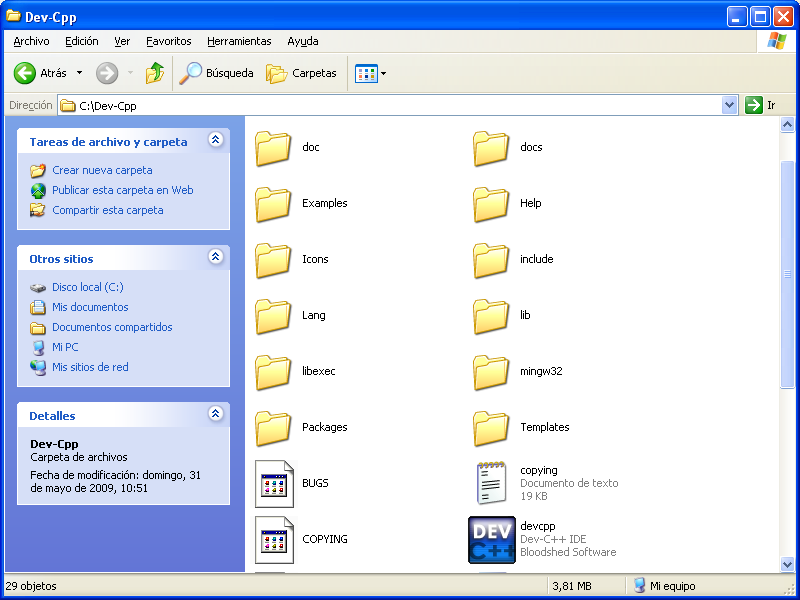Open the Ayuda menu
The width and height of the screenshot is (800, 600).
coord(303,41)
